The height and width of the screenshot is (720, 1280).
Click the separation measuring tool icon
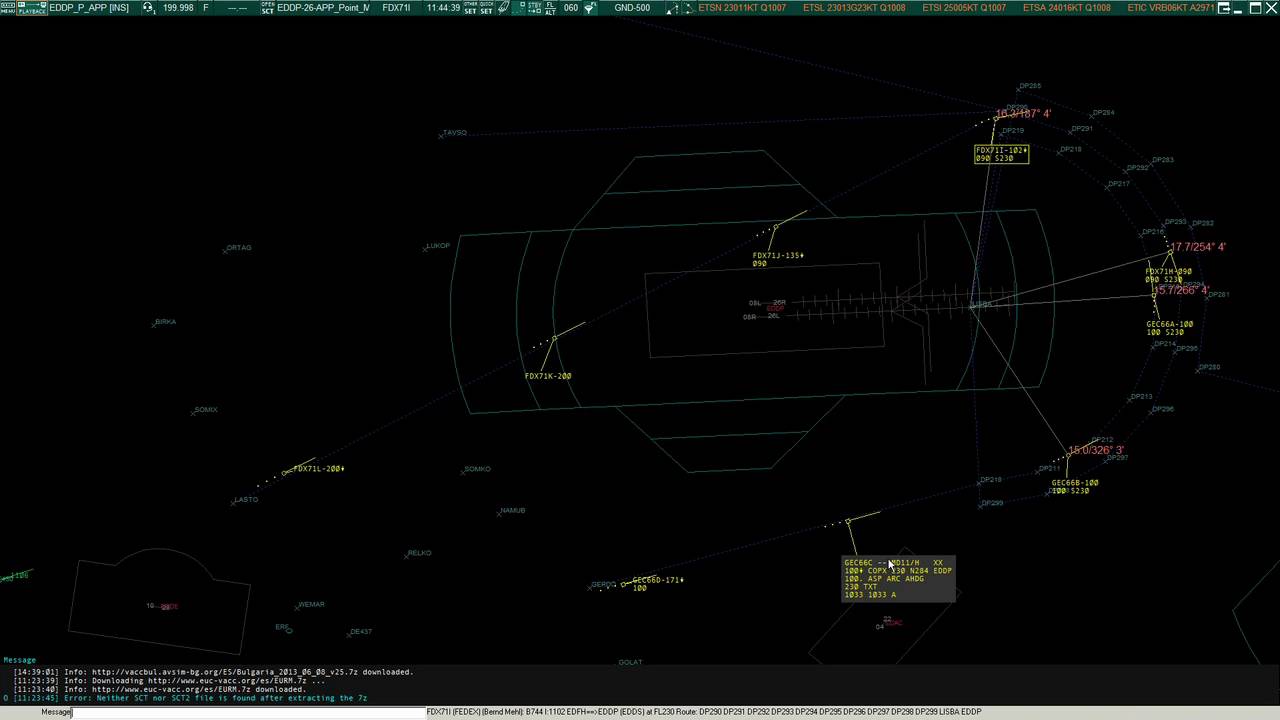tap(671, 7)
